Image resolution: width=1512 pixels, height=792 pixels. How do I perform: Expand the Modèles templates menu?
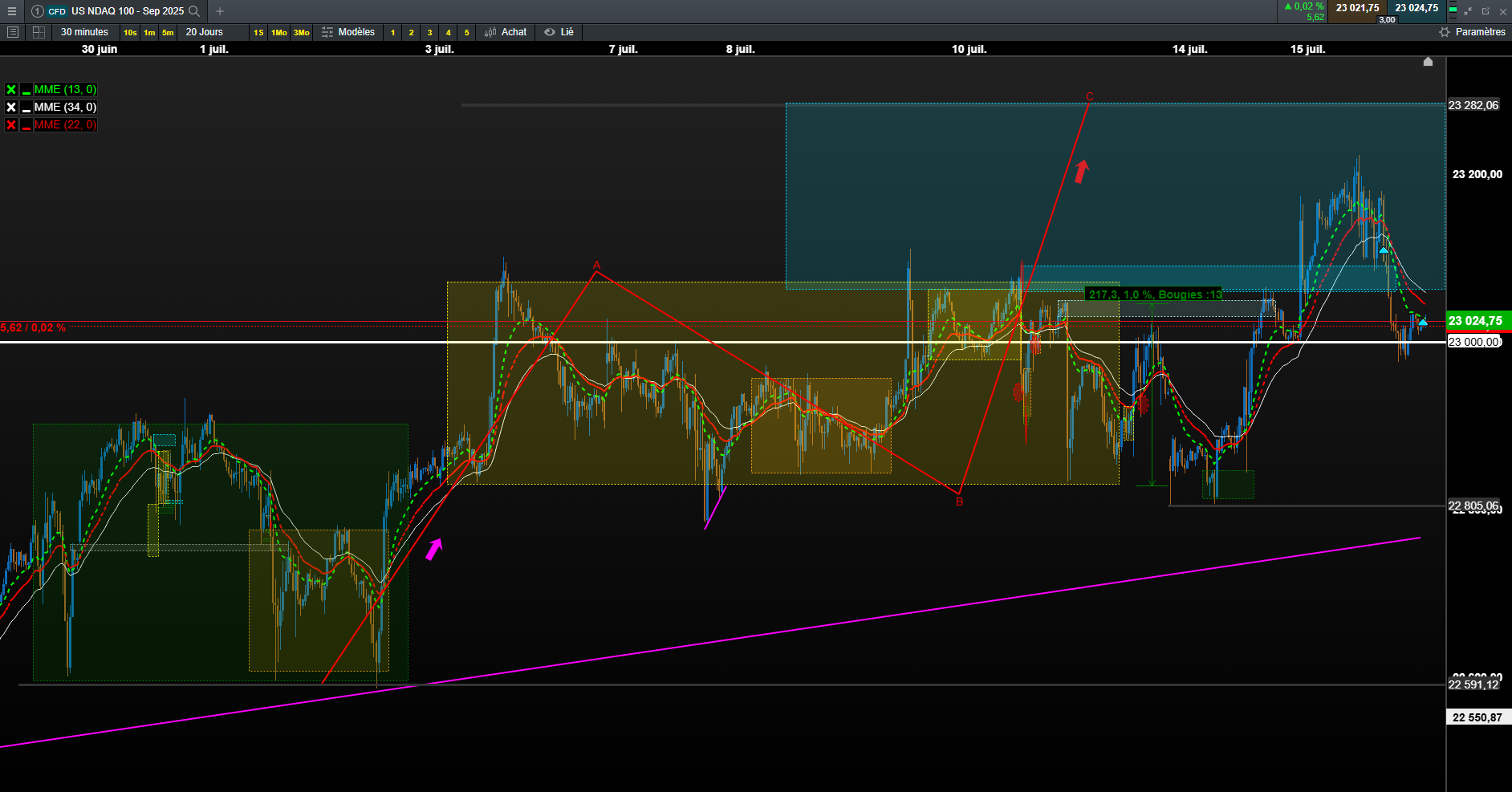(348, 32)
